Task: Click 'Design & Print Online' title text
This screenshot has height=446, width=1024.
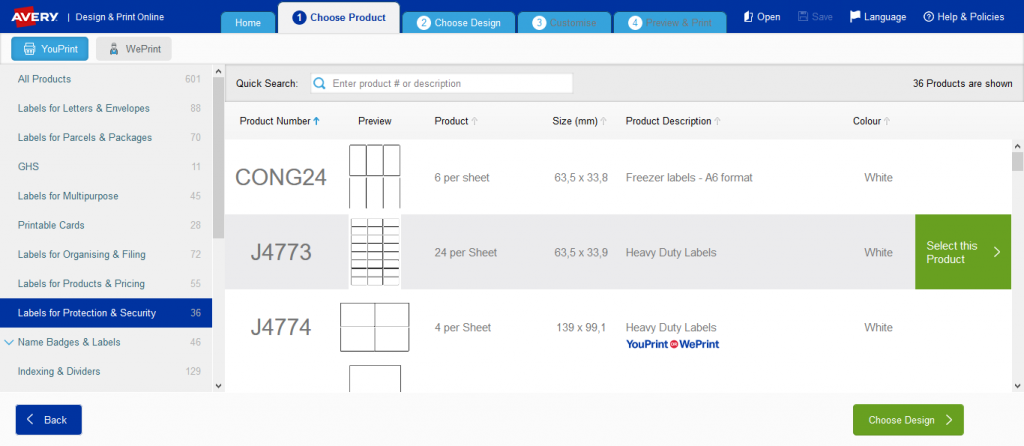Action: tap(120, 17)
